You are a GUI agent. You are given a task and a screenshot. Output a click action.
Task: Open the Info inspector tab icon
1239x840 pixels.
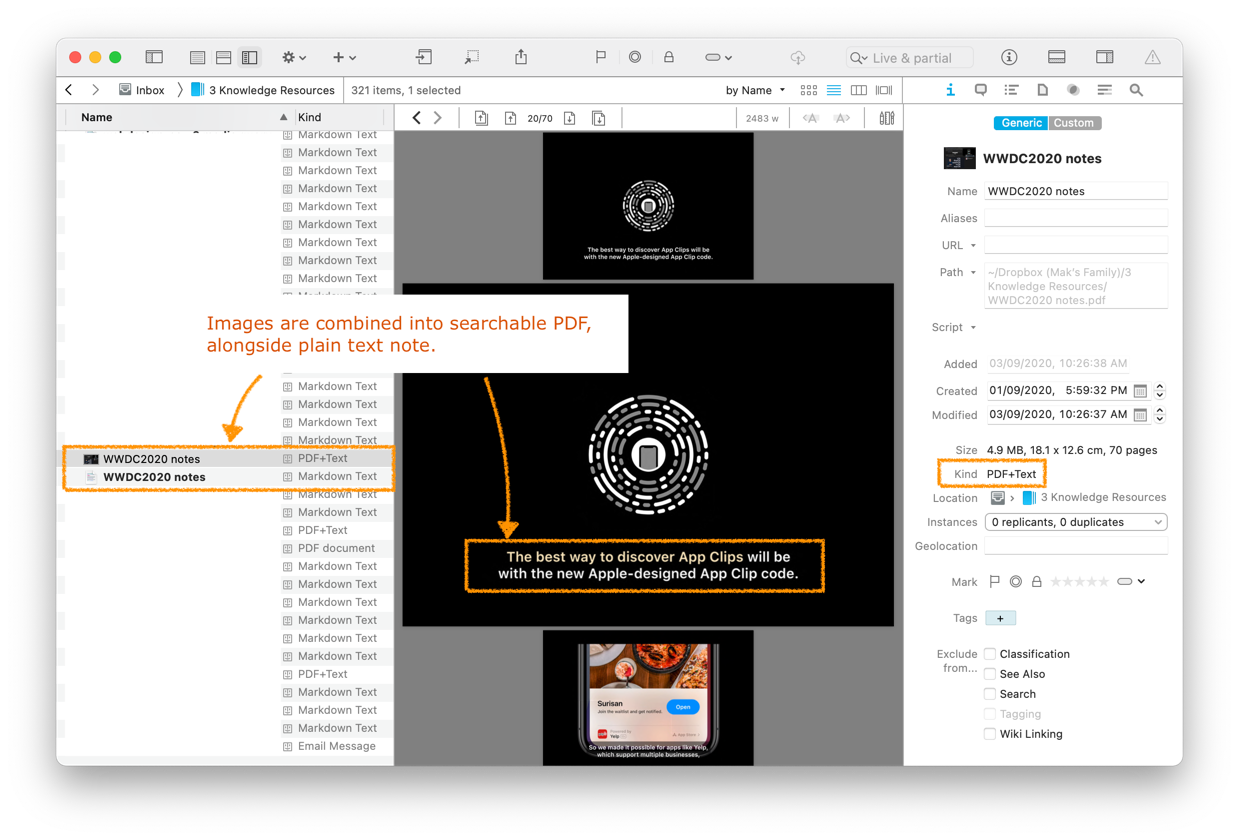[950, 90]
